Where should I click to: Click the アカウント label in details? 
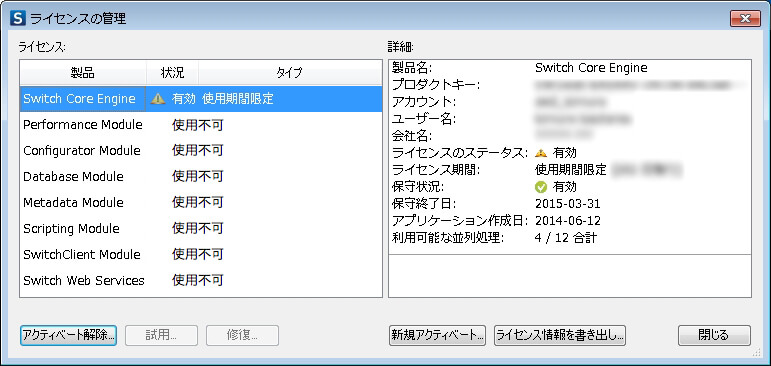click(x=424, y=102)
